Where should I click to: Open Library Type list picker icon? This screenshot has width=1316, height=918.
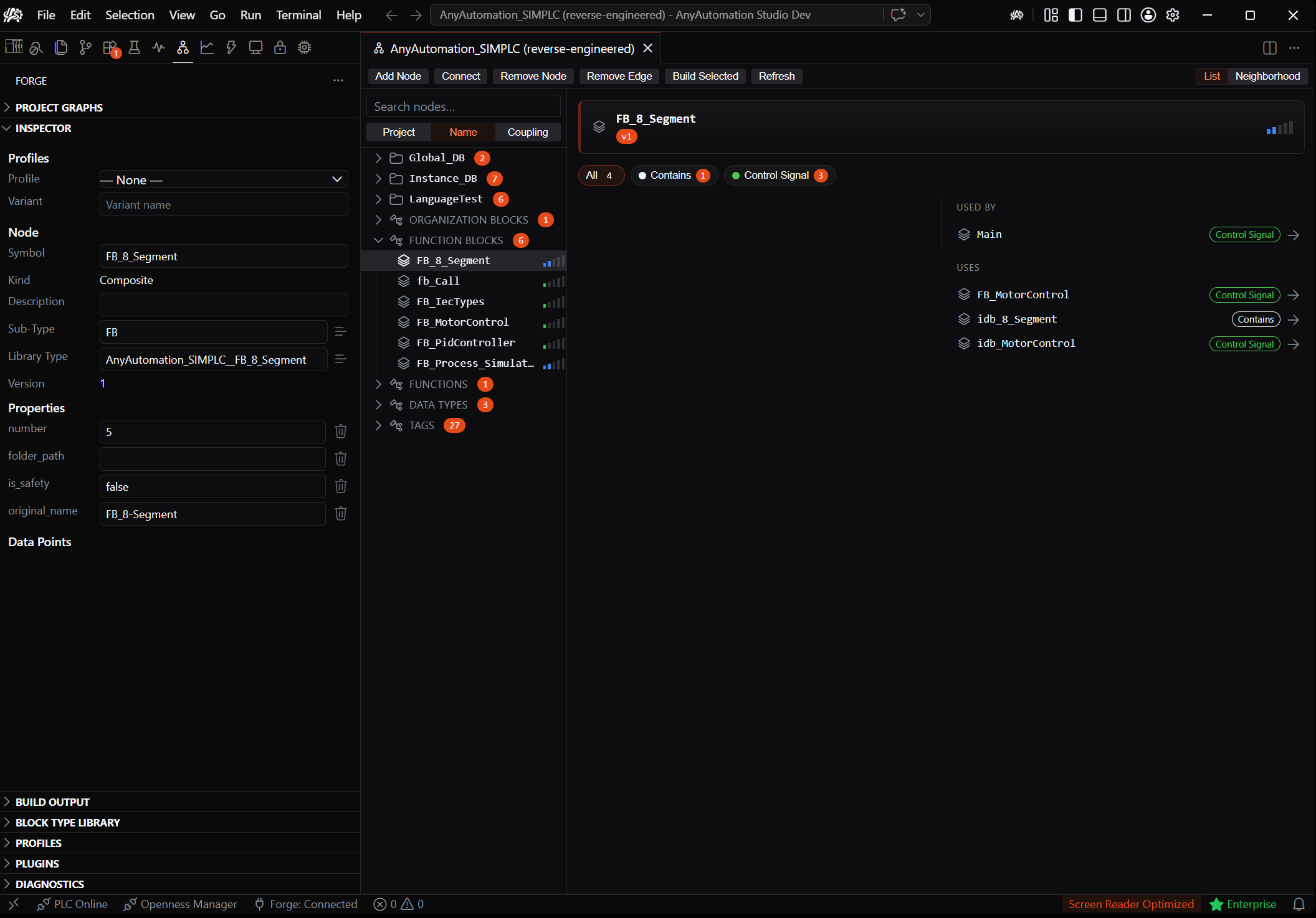click(x=340, y=359)
